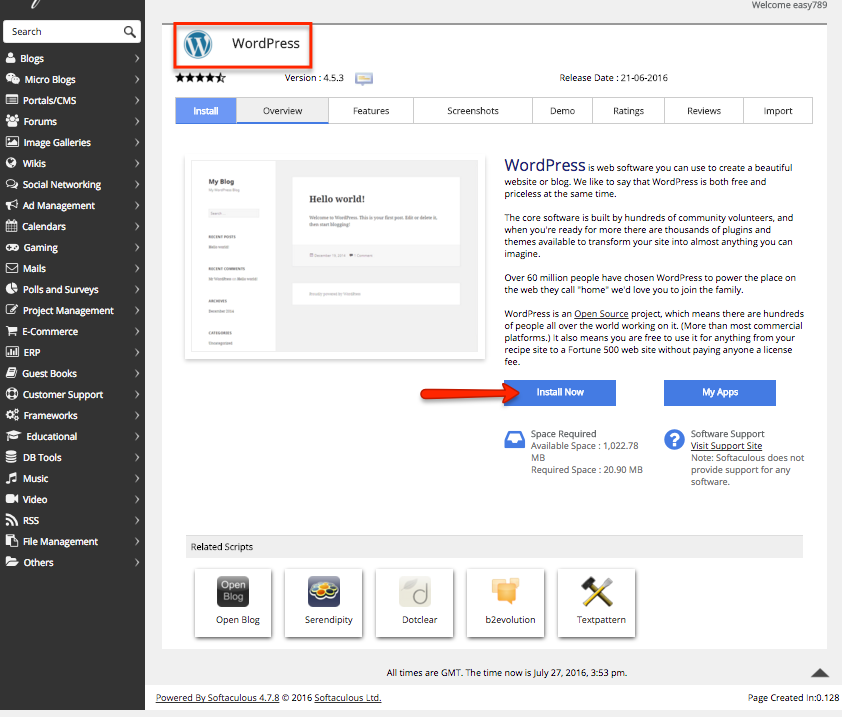Viewport: 842px width, 717px height.
Task: Click the WordPress blog preview screenshot
Action: tap(335, 256)
